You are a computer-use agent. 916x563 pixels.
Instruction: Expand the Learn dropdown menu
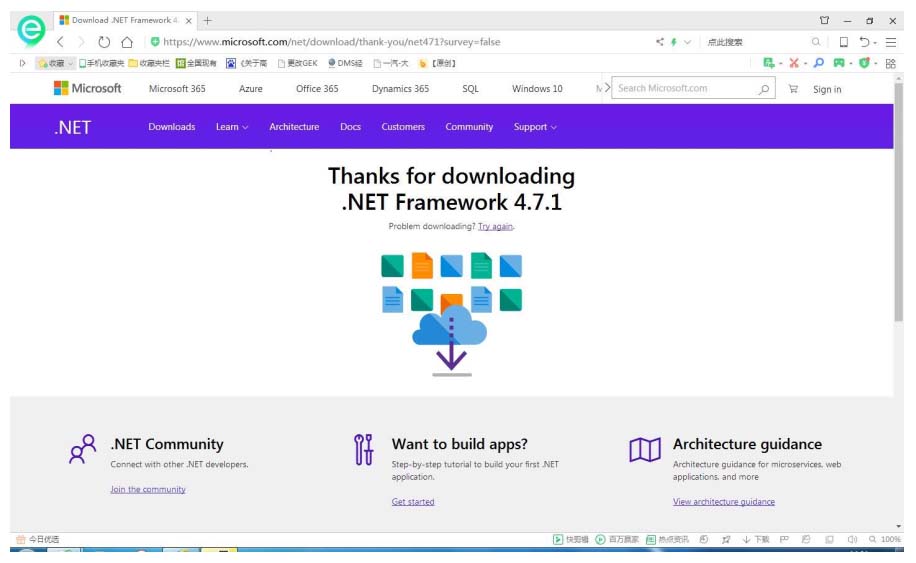232,127
